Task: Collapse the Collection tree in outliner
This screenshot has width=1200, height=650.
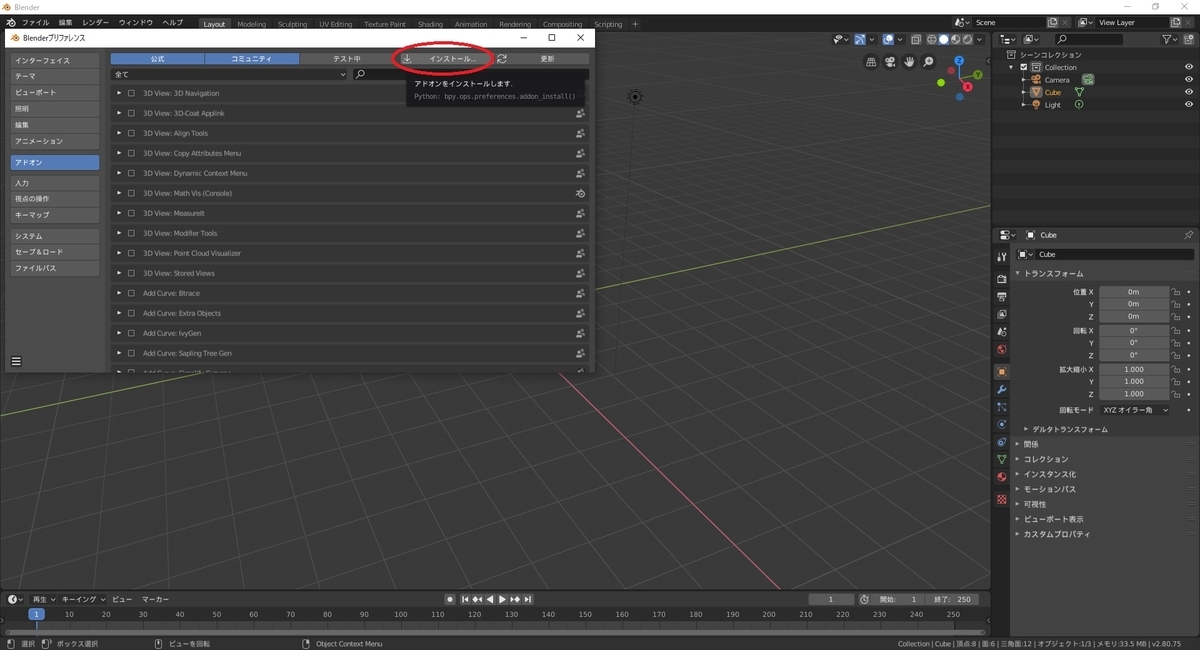Action: 1012,67
